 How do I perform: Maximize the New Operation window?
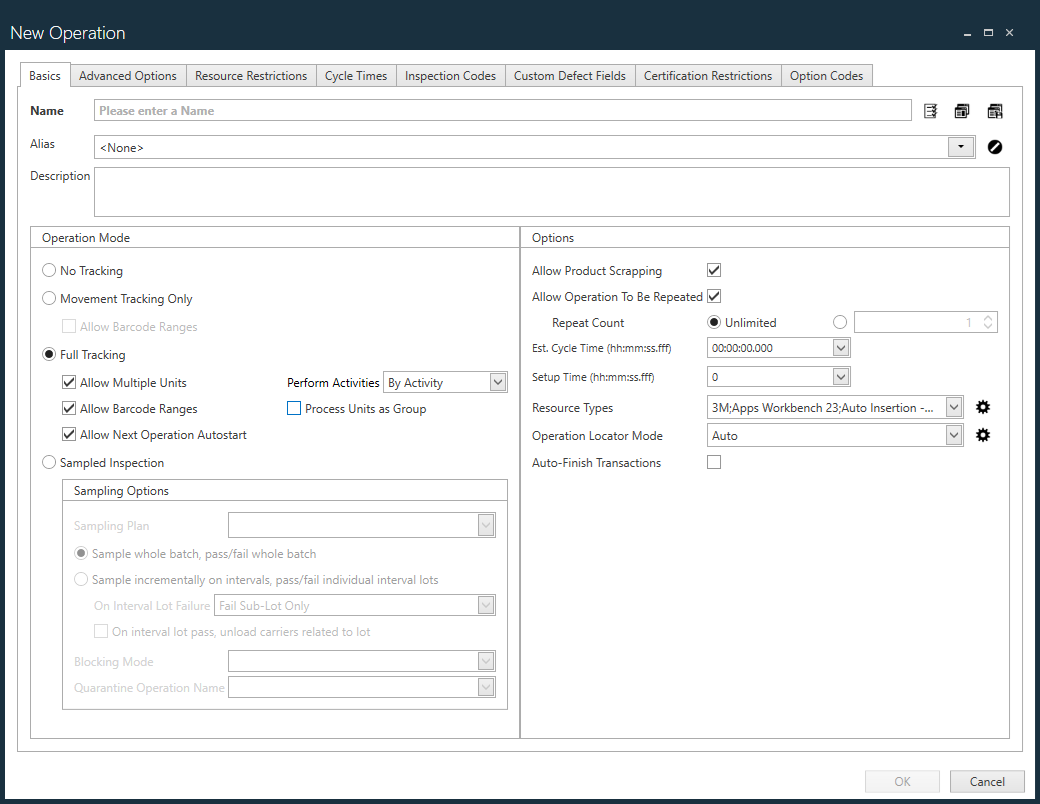tap(988, 33)
